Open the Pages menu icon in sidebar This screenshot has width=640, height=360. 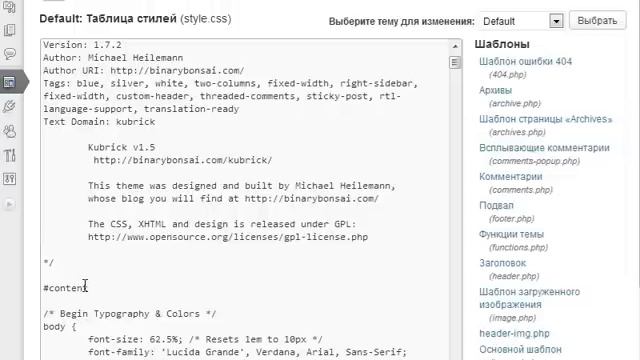[9, 30]
